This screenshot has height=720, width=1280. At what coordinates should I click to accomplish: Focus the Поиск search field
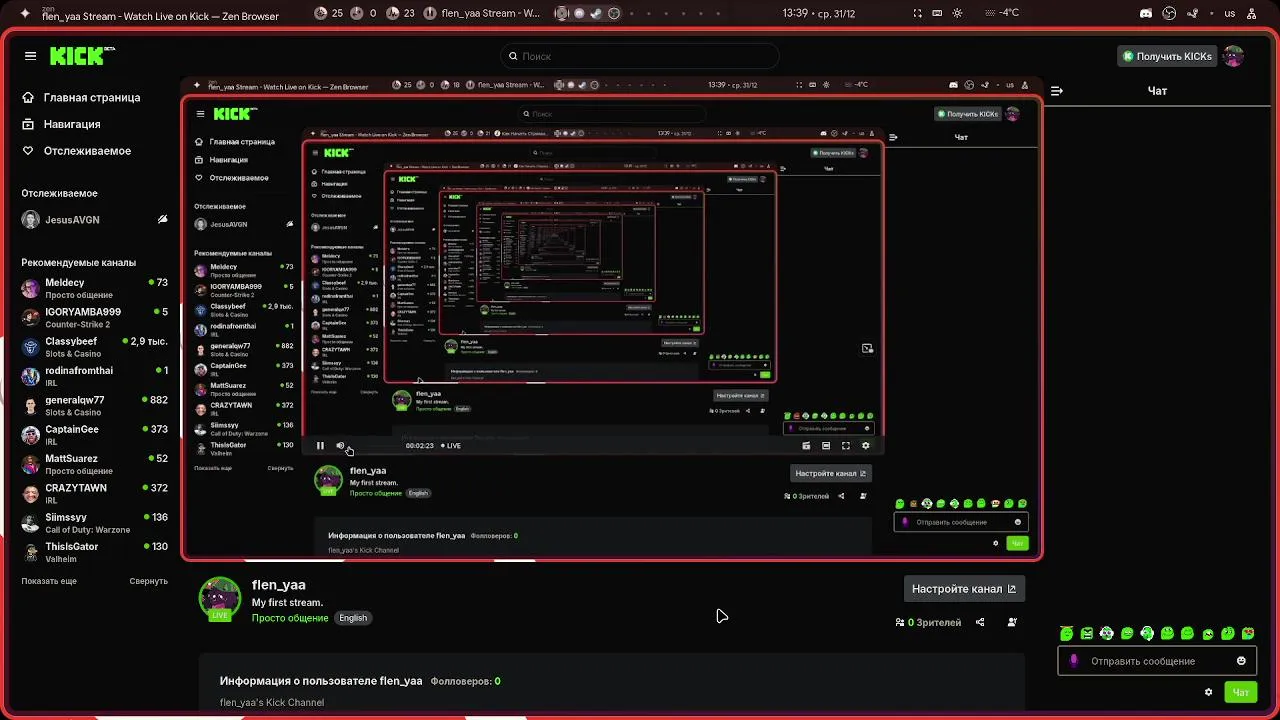[640, 56]
